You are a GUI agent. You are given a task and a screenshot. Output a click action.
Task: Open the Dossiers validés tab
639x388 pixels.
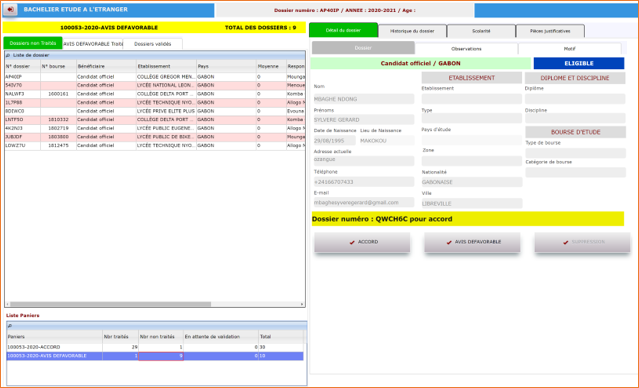[x=152, y=44]
